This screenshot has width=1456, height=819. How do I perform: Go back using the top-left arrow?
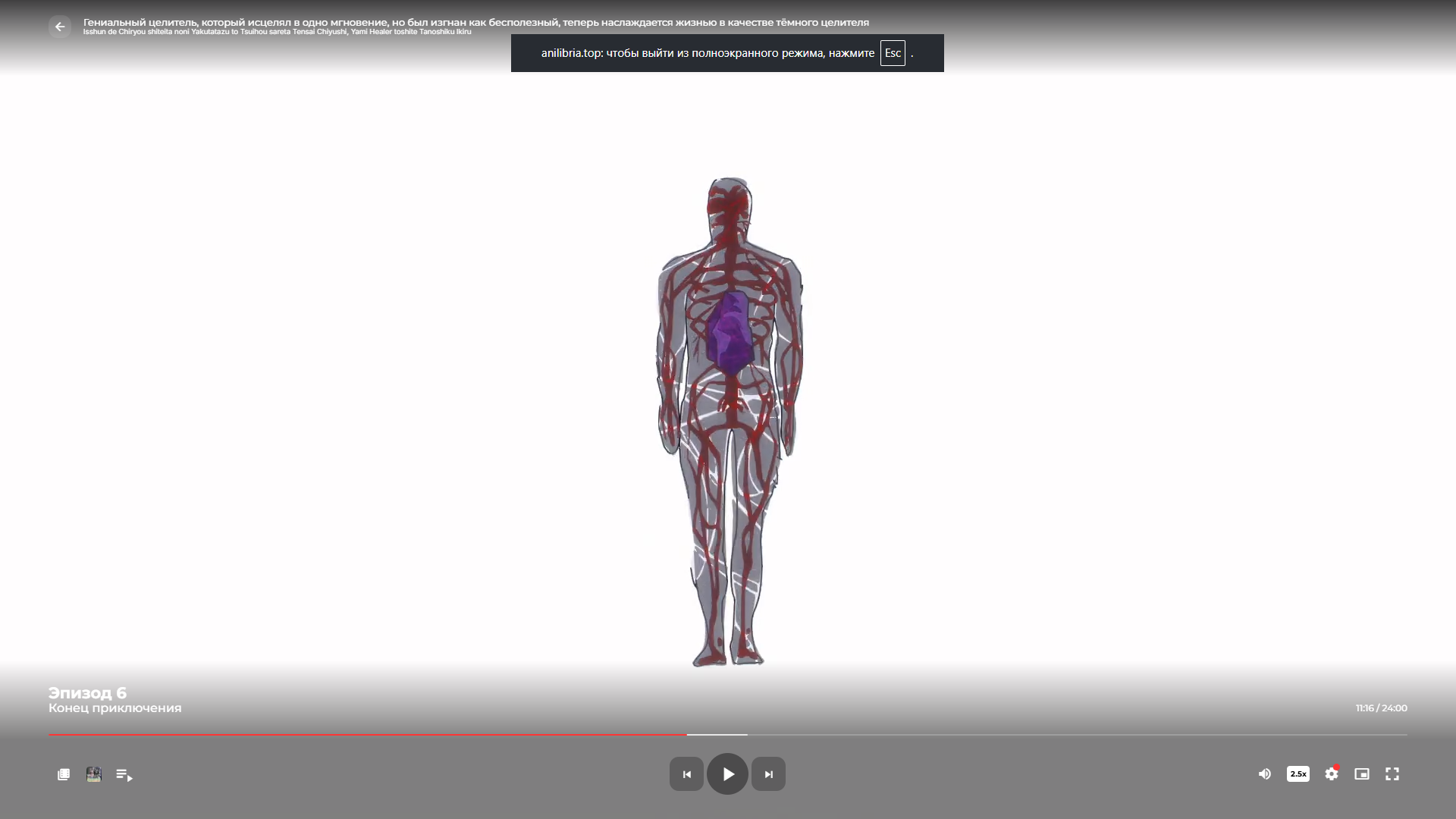60,27
